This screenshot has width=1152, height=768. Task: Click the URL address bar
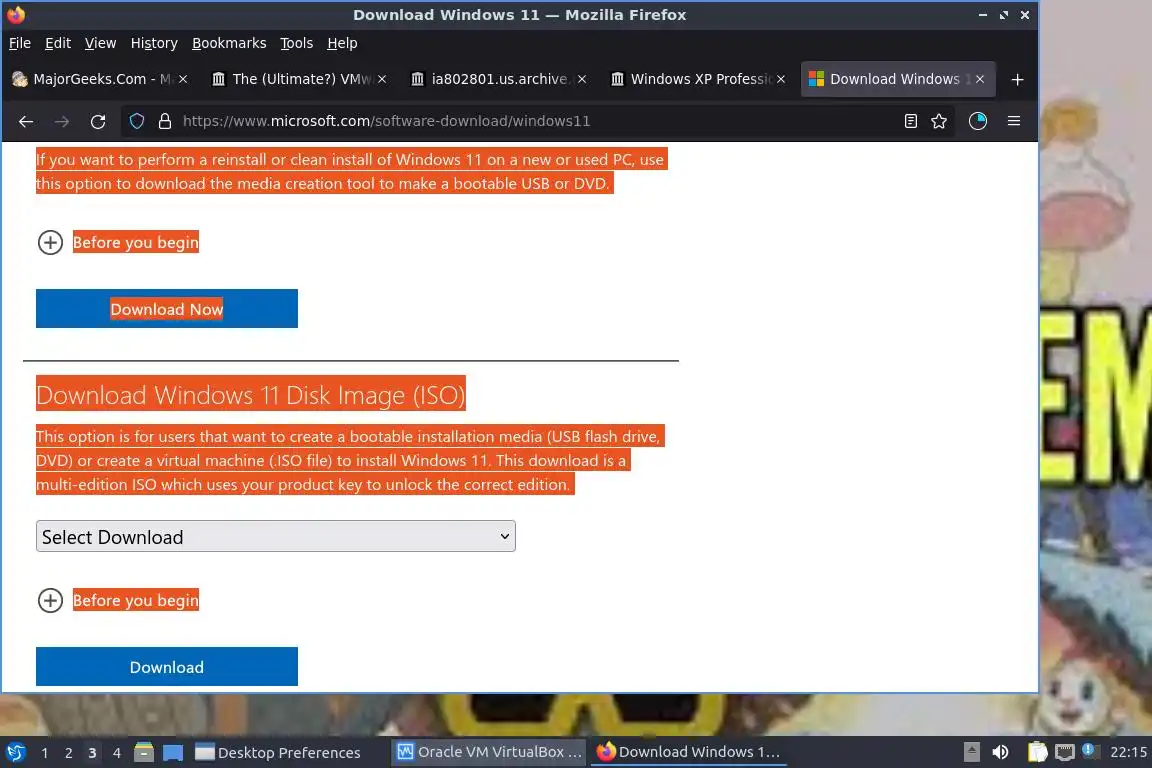pyautogui.click(x=536, y=121)
